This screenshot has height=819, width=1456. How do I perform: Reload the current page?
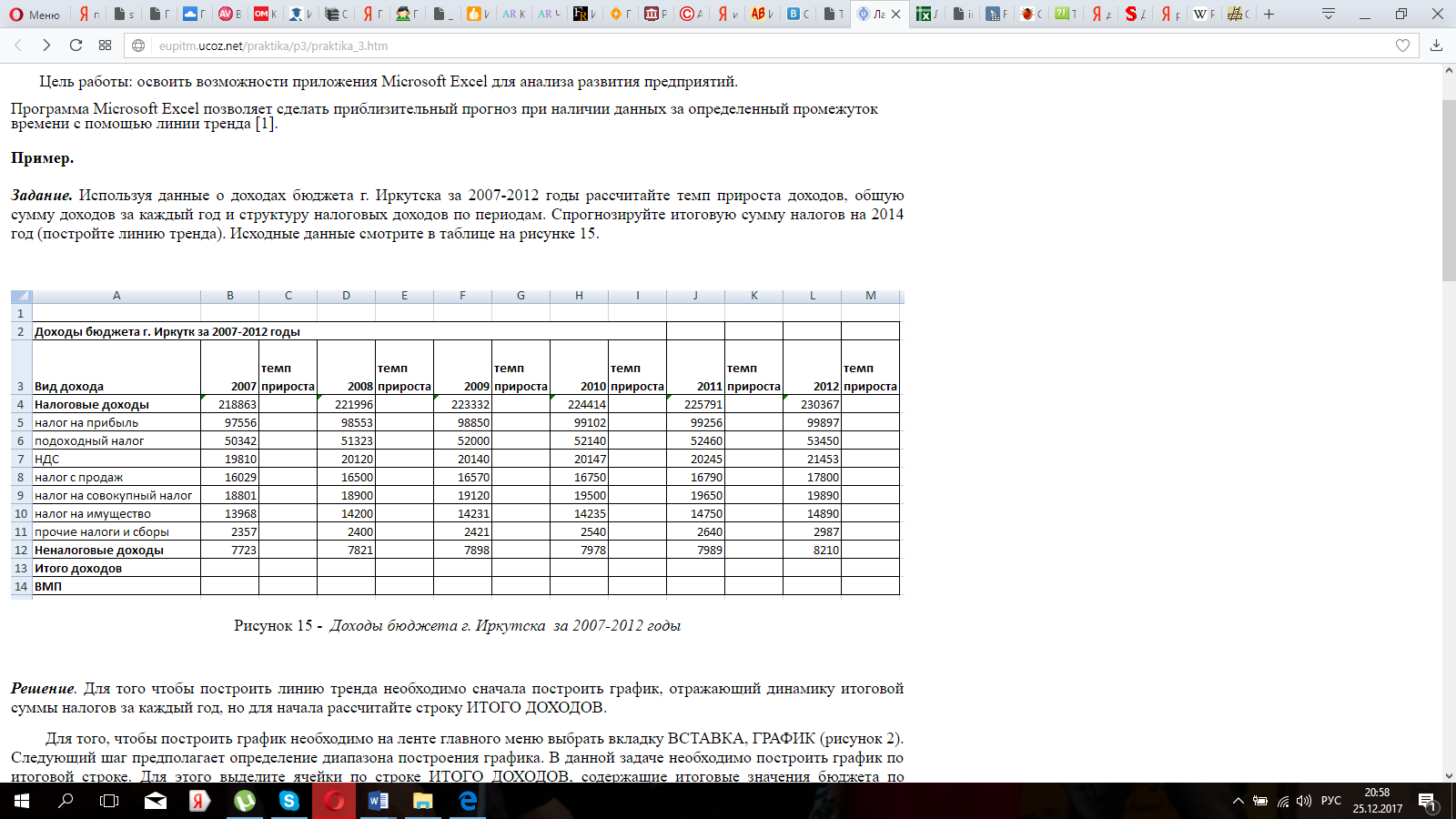[x=76, y=45]
